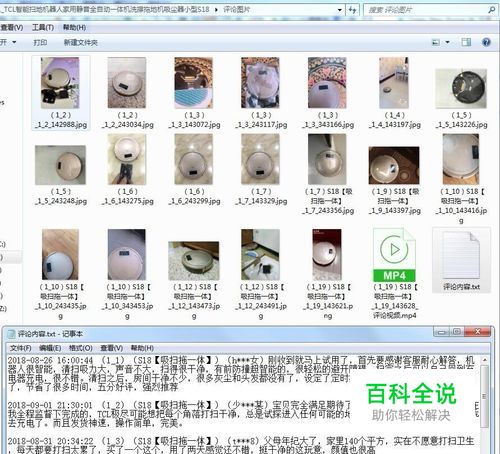Click Notepad scrollbar up arrow
This screenshot has height=454, width=500.
tap(485, 360)
